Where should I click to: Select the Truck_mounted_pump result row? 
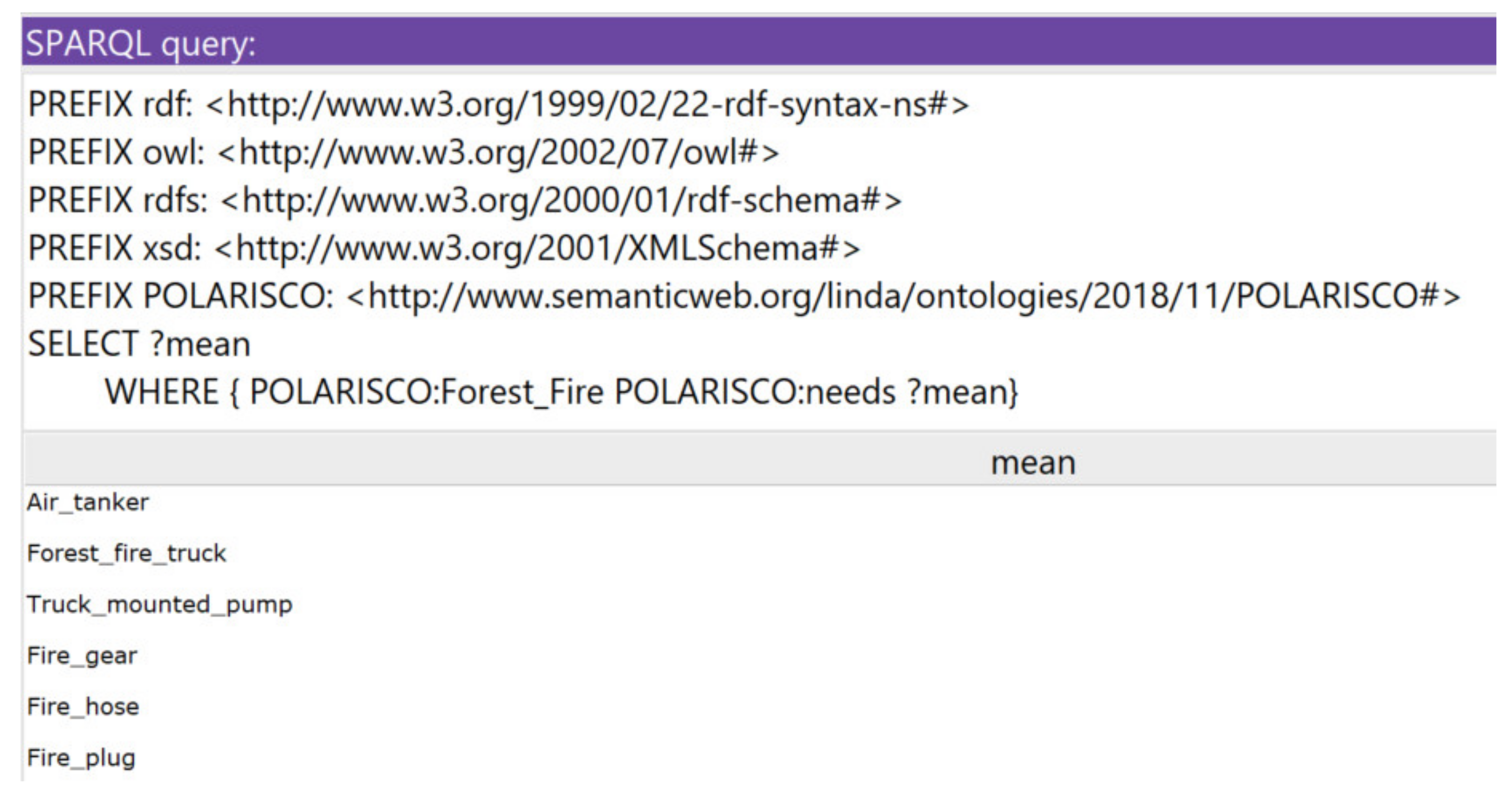[x=160, y=604]
